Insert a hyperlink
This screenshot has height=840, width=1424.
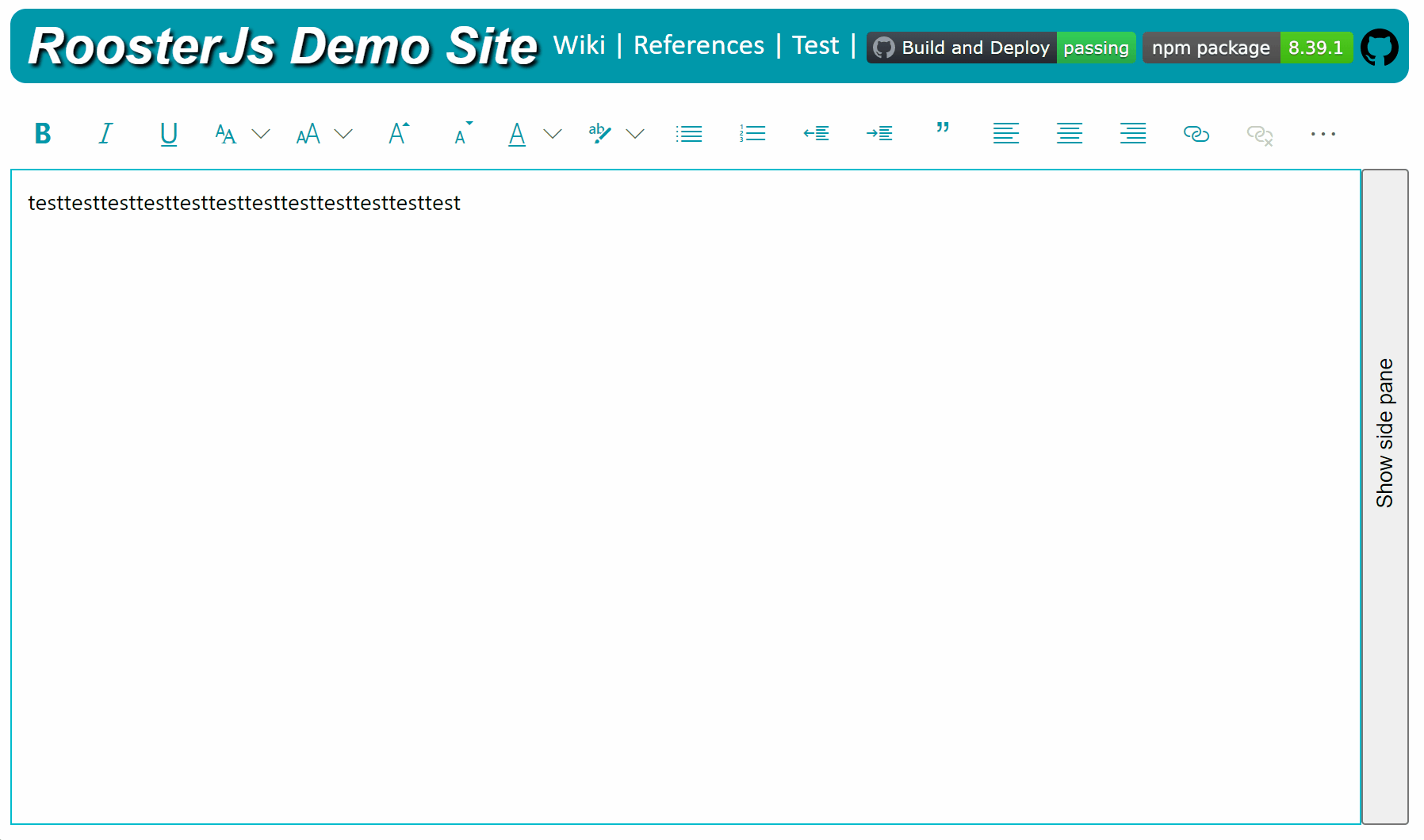[x=1196, y=133]
